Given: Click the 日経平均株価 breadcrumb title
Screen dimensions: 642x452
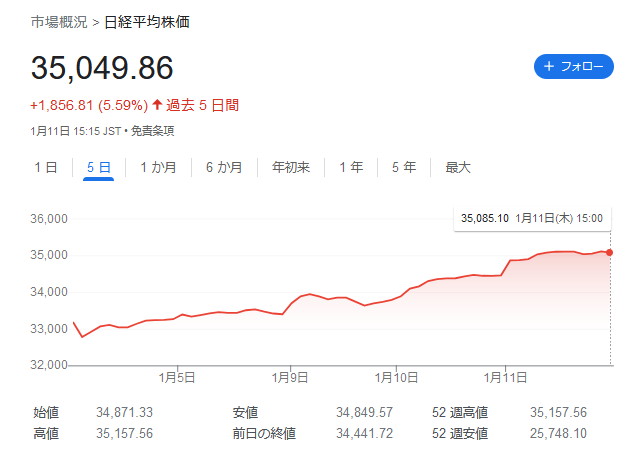Looking at the screenshot, I should pos(147,22).
